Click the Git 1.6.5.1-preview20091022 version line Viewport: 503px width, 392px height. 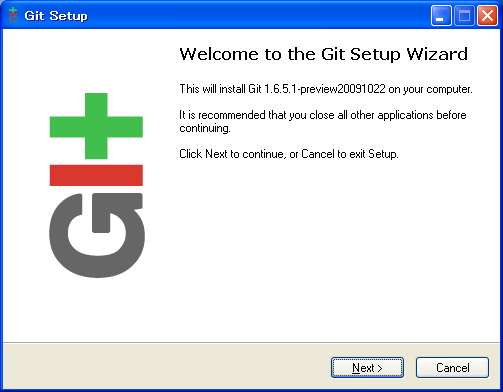tap(326, 89)
